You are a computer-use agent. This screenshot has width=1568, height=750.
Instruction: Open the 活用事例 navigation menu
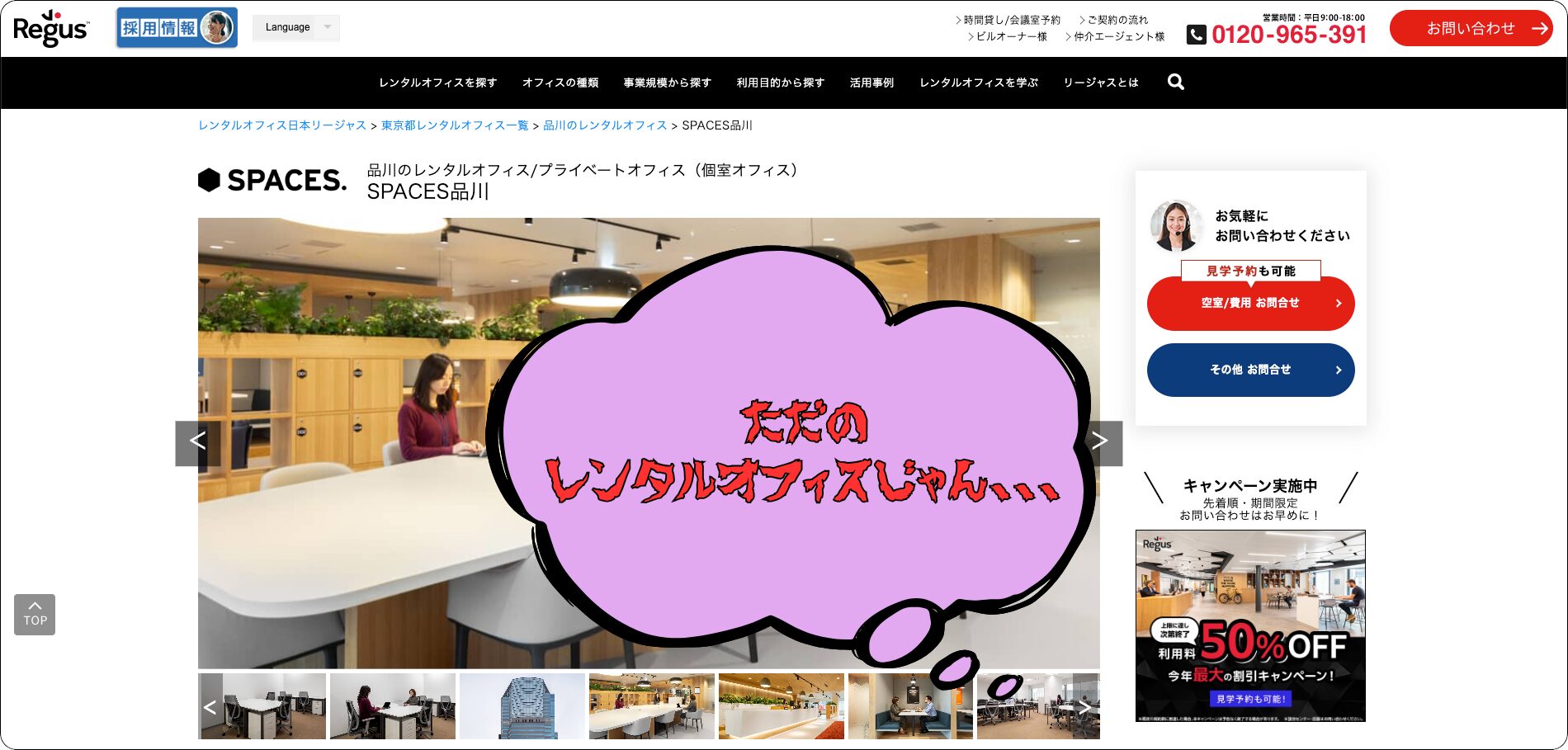tap(871, 83)
